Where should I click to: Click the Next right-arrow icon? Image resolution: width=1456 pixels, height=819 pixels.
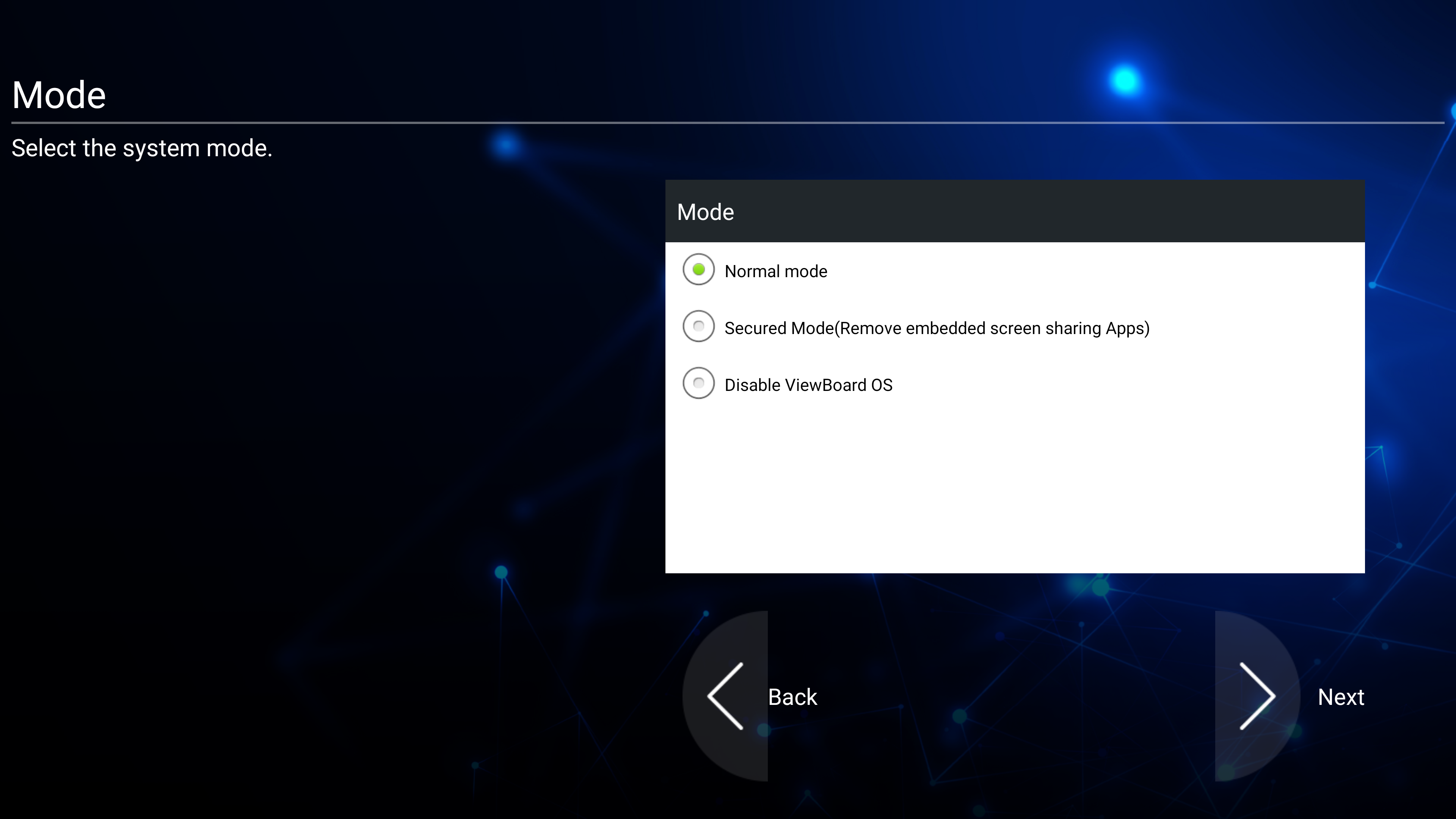pyautogui.click(x=1257, y=696)
